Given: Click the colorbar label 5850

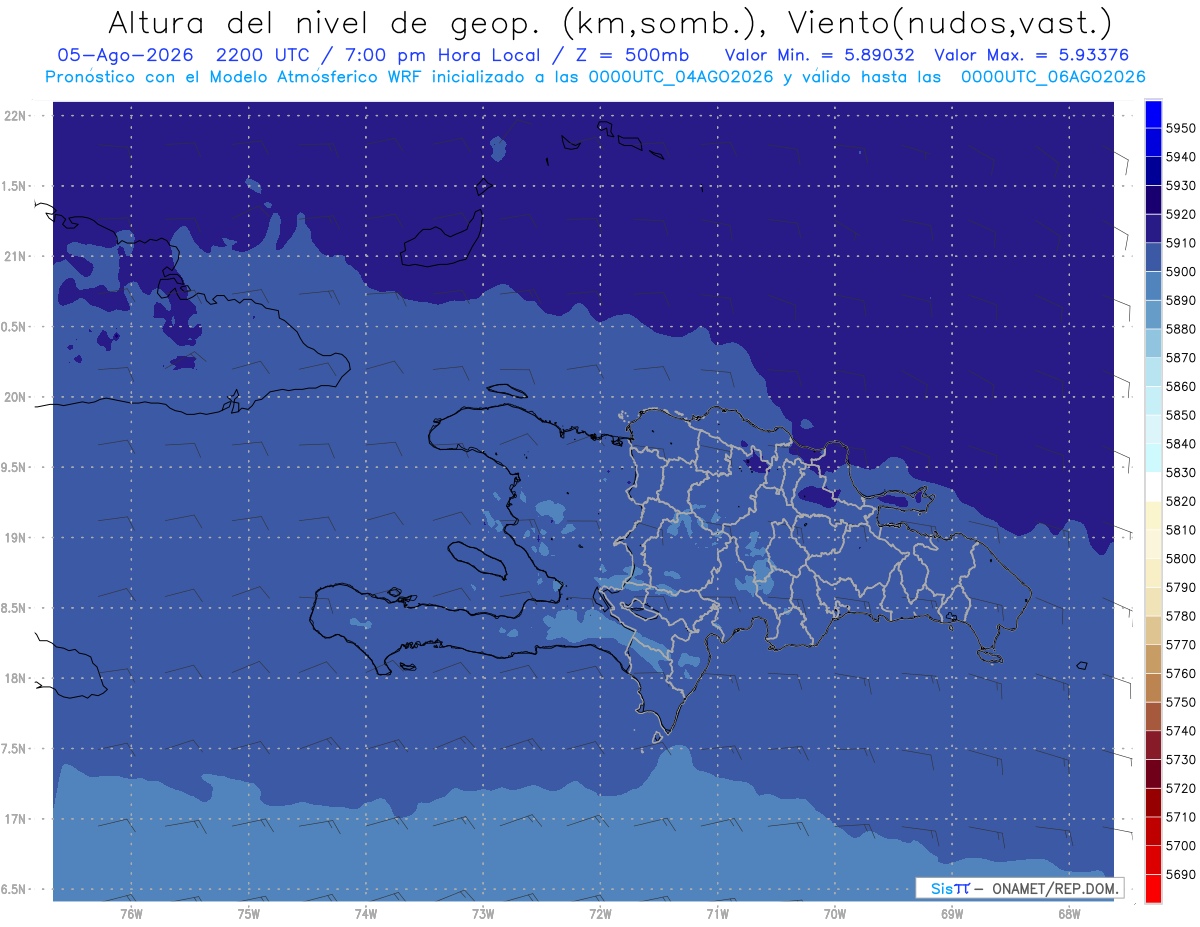Looking at the screenshot, I should tap(1181, 415).
